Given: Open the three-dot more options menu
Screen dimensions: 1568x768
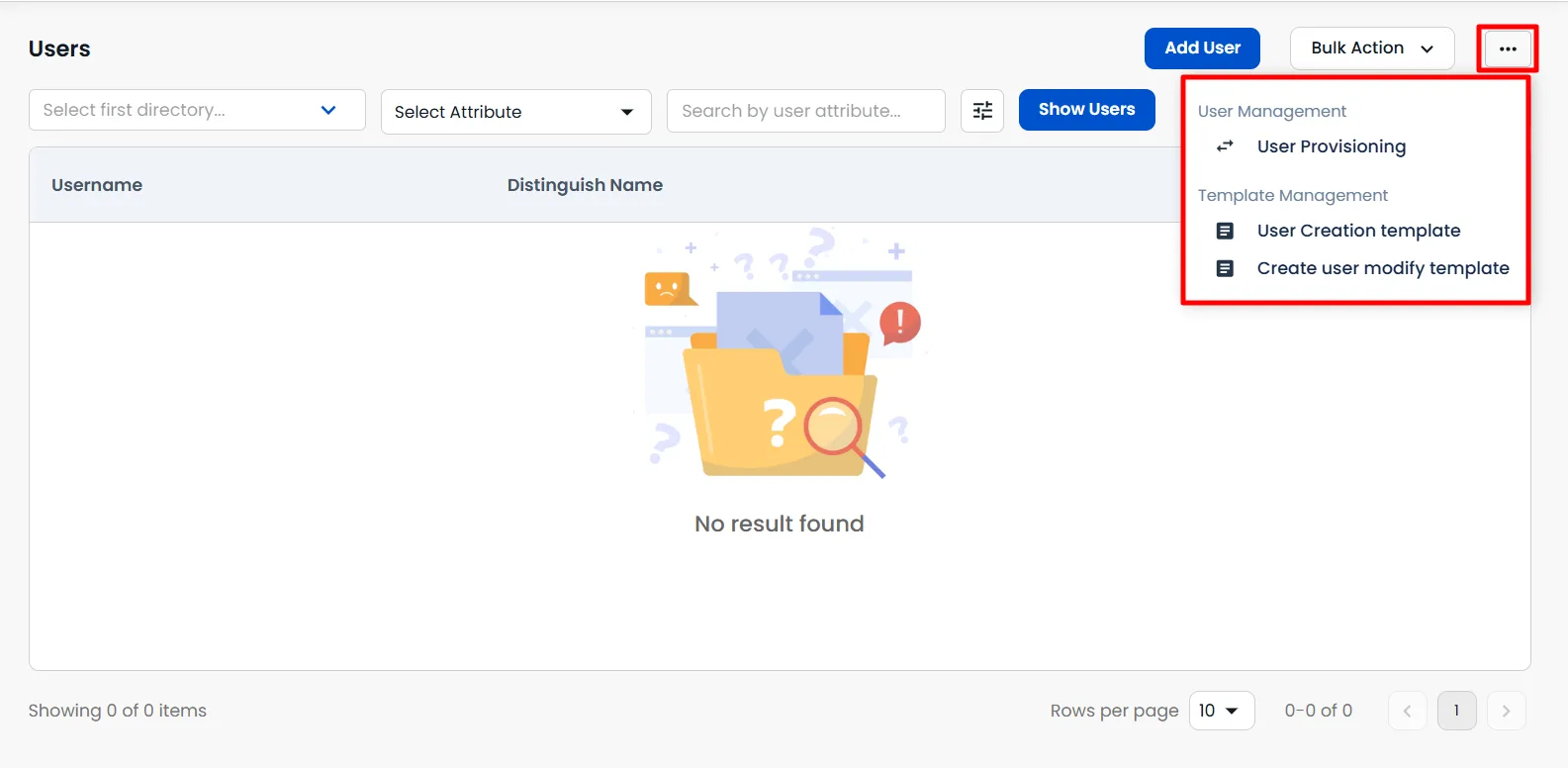Looking at the screenshot, I should [x=1508, y=48].
